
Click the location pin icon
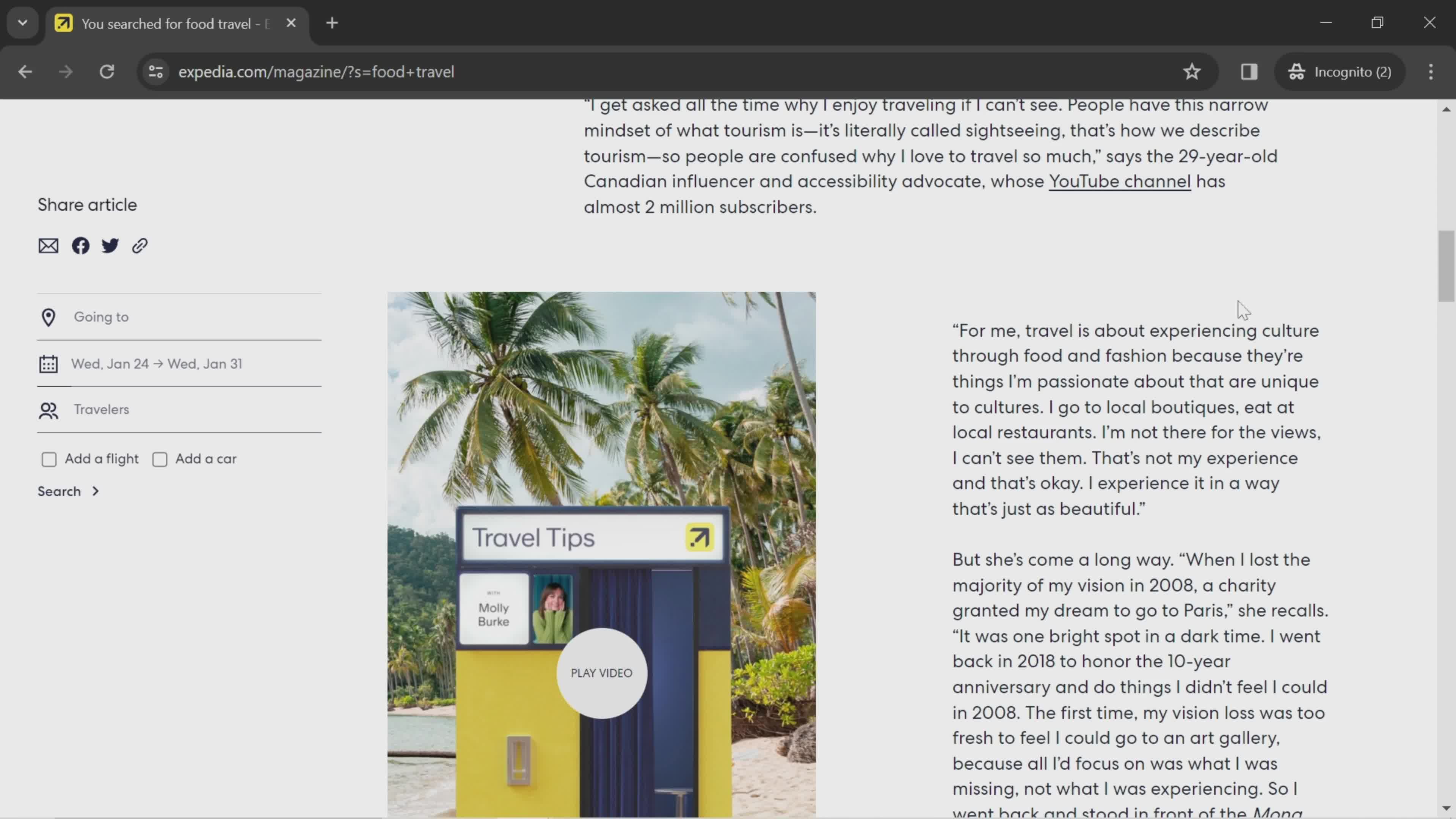pos(49,318)
